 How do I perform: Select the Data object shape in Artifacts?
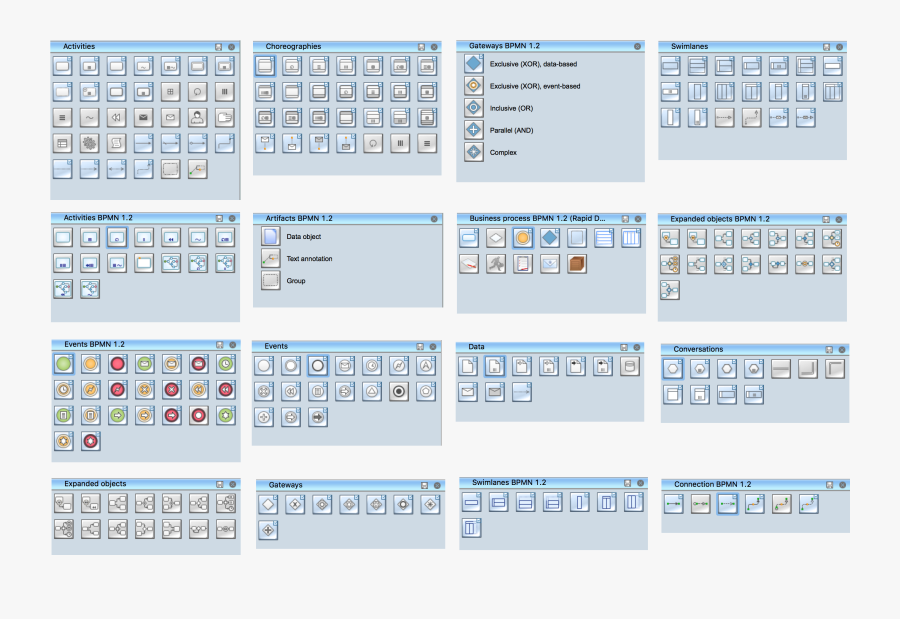[x=270, y=236]
